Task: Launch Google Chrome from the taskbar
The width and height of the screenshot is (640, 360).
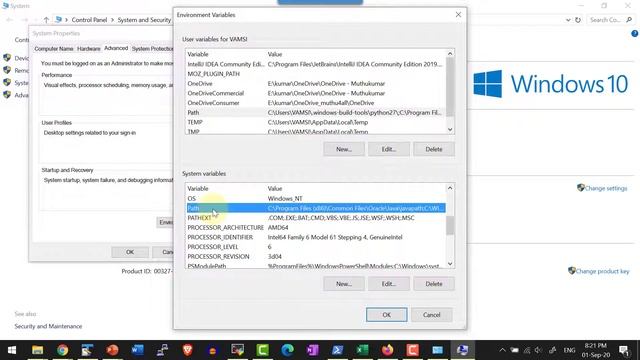Action: click(x=62, y=350)
